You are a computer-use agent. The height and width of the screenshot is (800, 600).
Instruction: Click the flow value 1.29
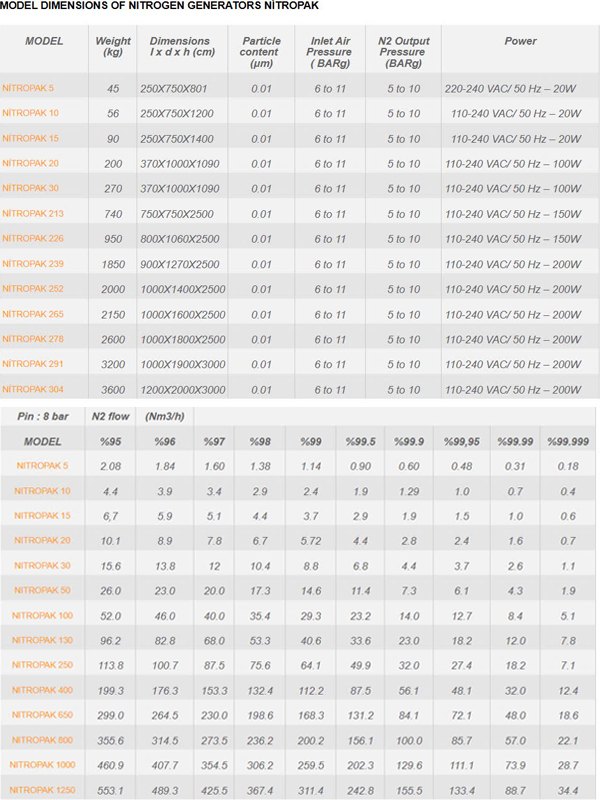coord(409,491)
